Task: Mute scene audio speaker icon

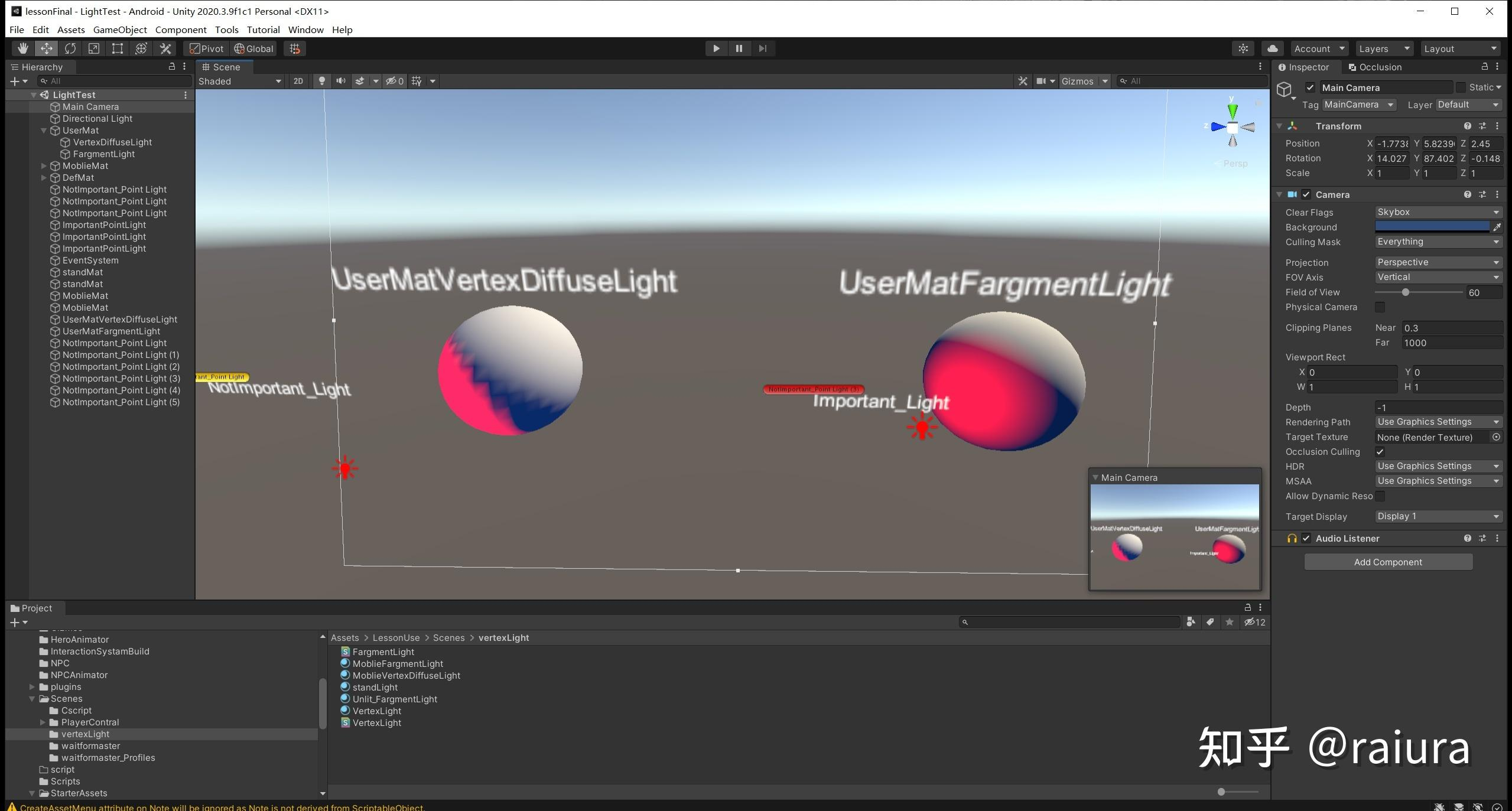Action: coord(341,81)
